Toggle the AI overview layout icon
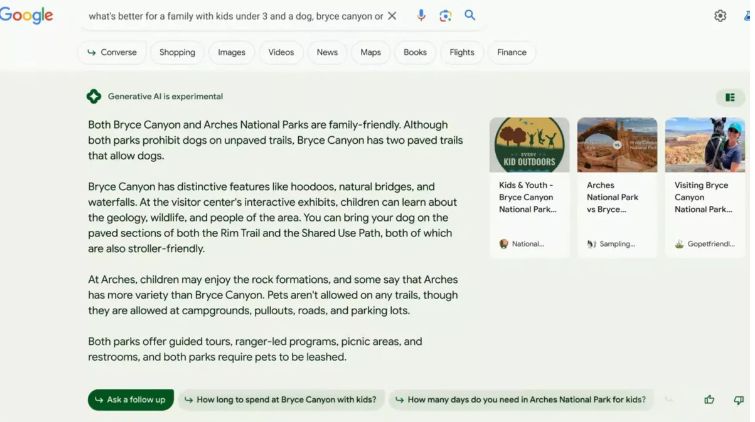Screen dimensions: 755x422 [730, 97]
